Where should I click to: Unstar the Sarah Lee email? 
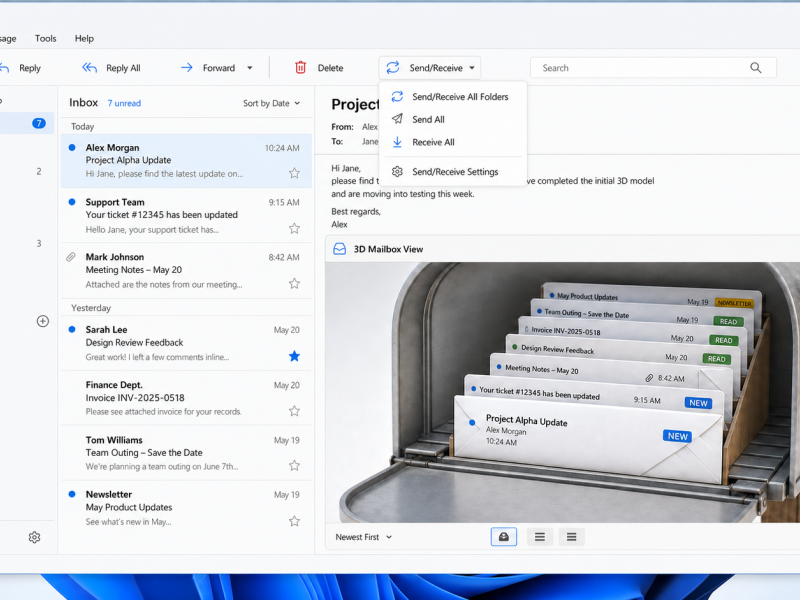point(294,356)
